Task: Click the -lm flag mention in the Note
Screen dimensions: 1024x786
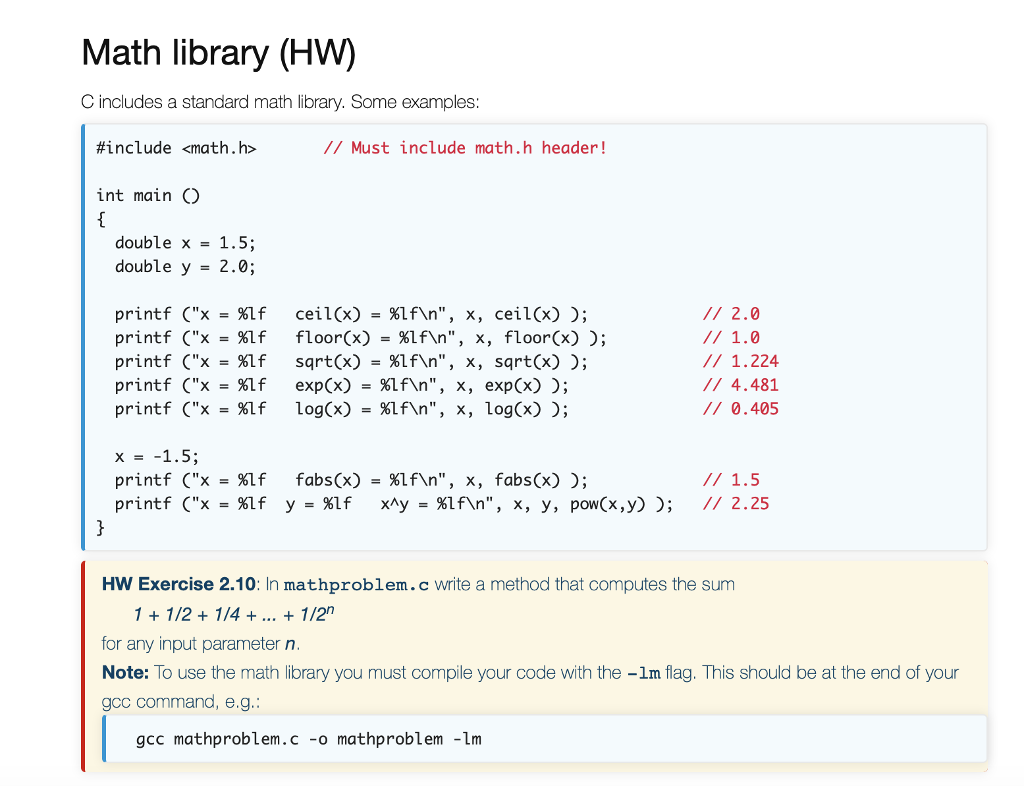Action: point(646,672)
